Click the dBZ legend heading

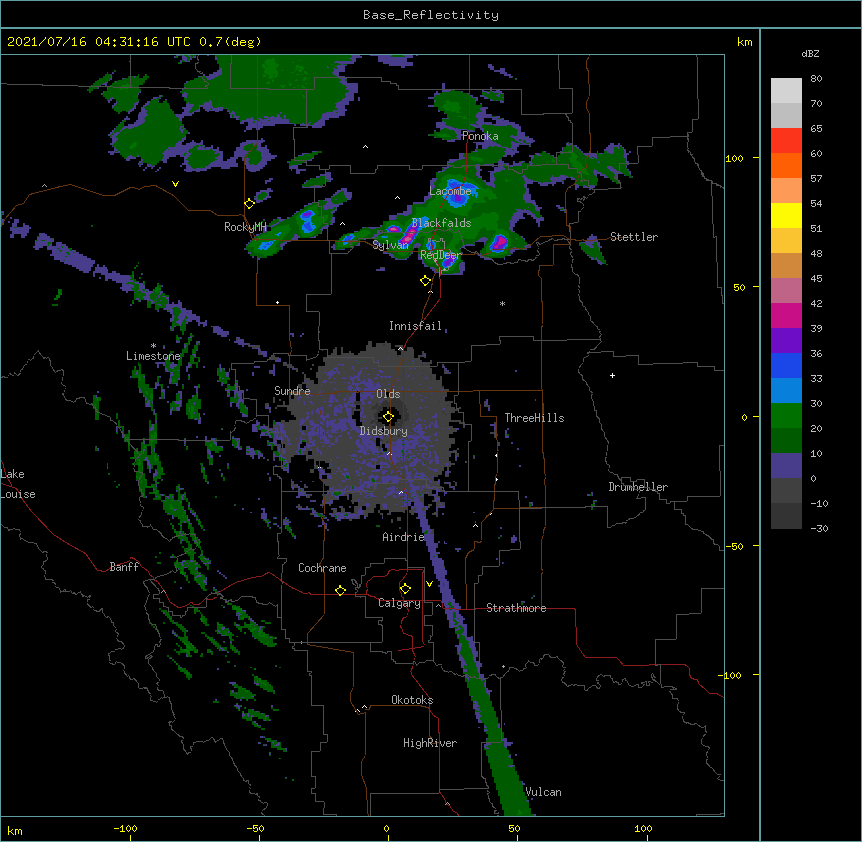coord(810,53)
